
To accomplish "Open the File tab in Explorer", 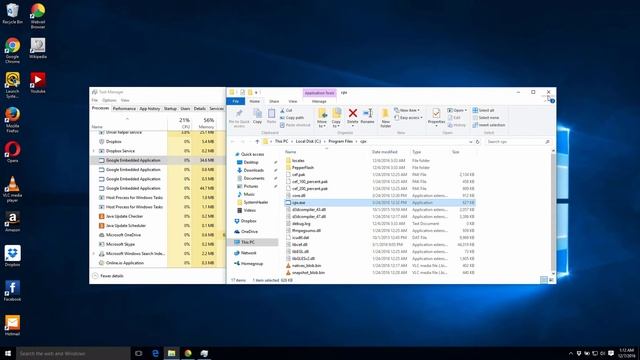I will [236, 101].
